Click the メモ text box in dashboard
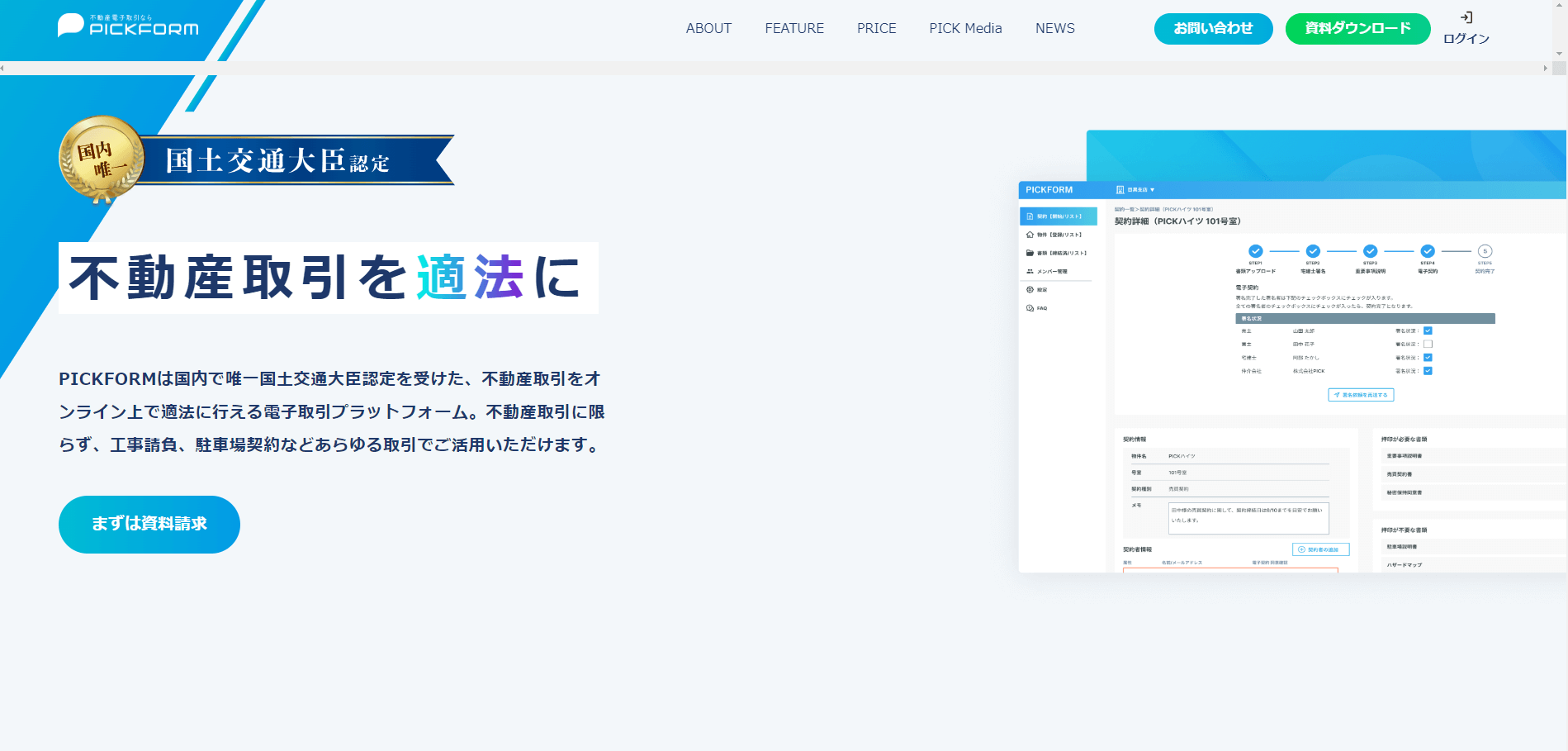This screenshot has width=1568, height=751. tap(1248, 518)
